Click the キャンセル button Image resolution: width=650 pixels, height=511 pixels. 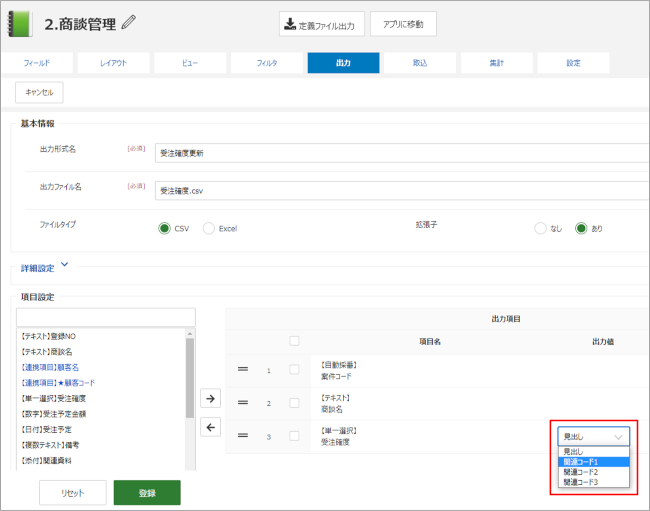[39, 92]
